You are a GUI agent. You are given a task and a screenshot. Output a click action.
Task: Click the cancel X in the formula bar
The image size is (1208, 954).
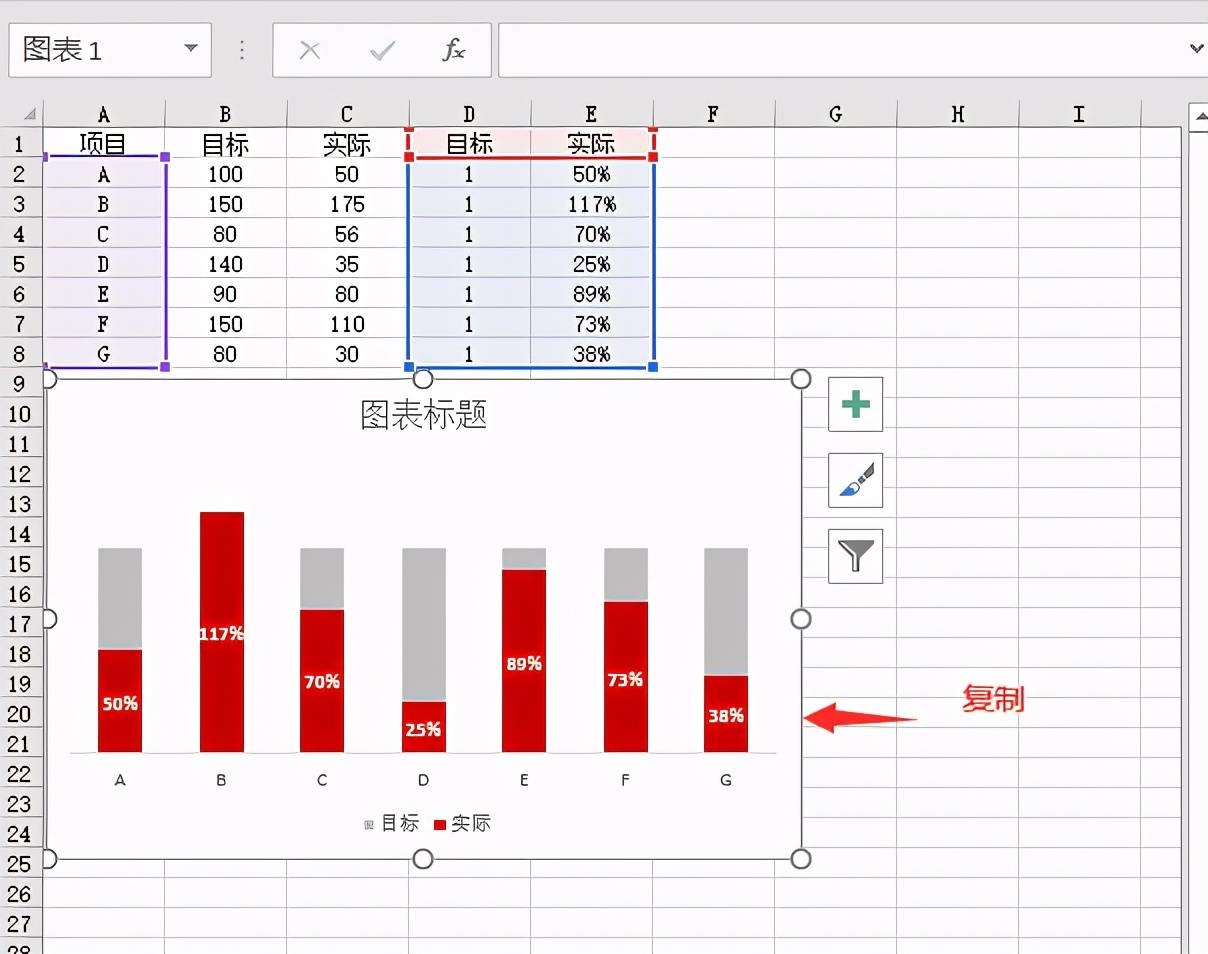pos(309,49)
